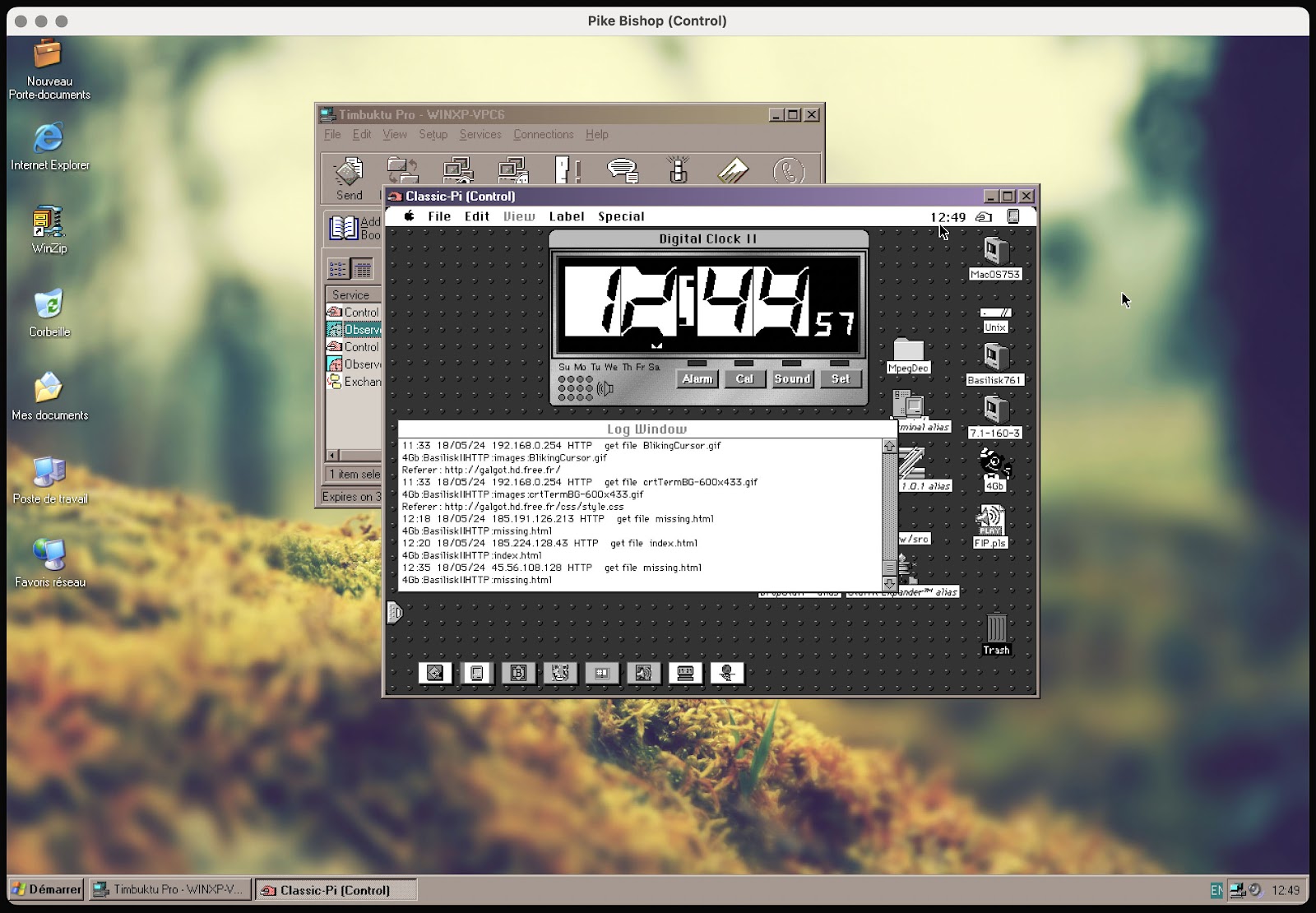Switch Timbuktu list to tree view icon
This screenshot has height=913, width=1316.
(x=338, y=269)
